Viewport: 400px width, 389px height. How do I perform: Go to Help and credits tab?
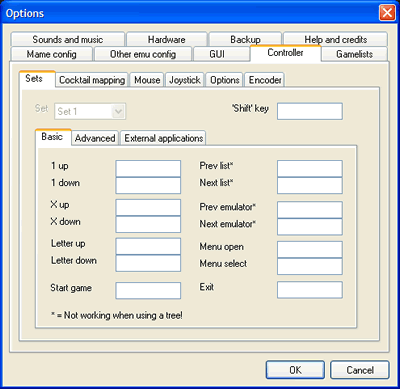335,39
